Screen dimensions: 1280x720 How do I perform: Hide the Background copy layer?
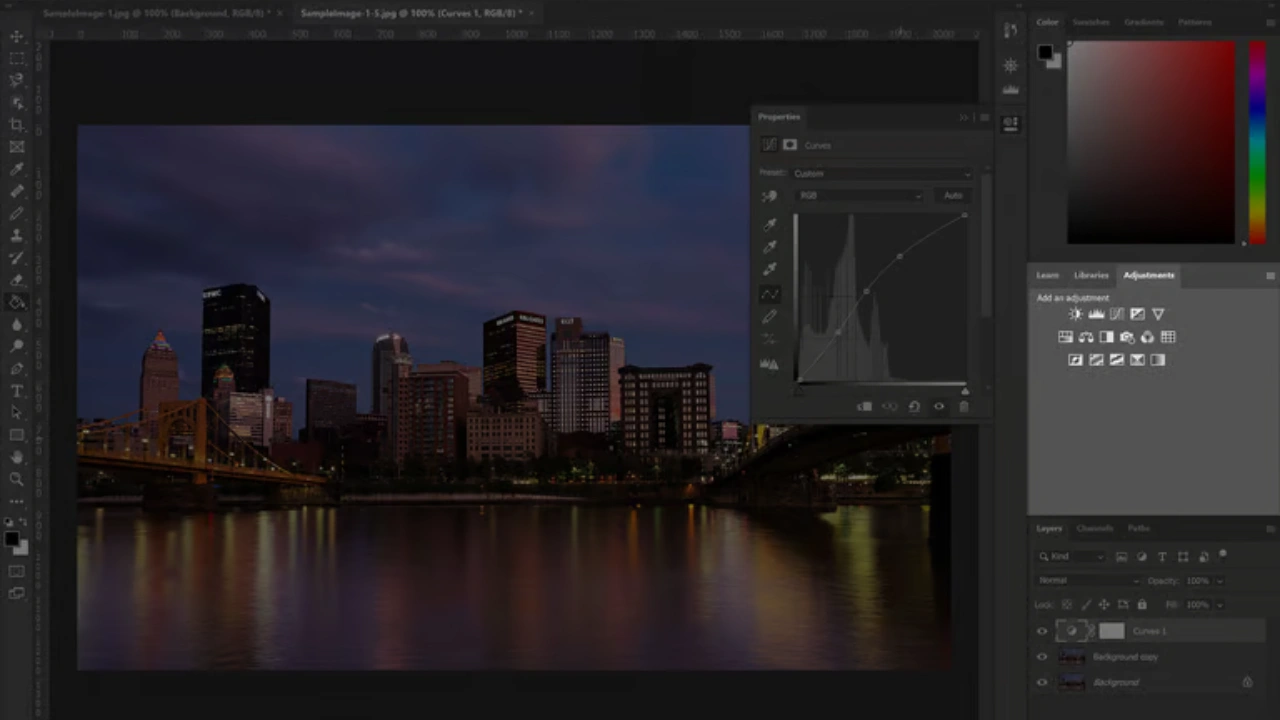click(x=1042, y=656)
